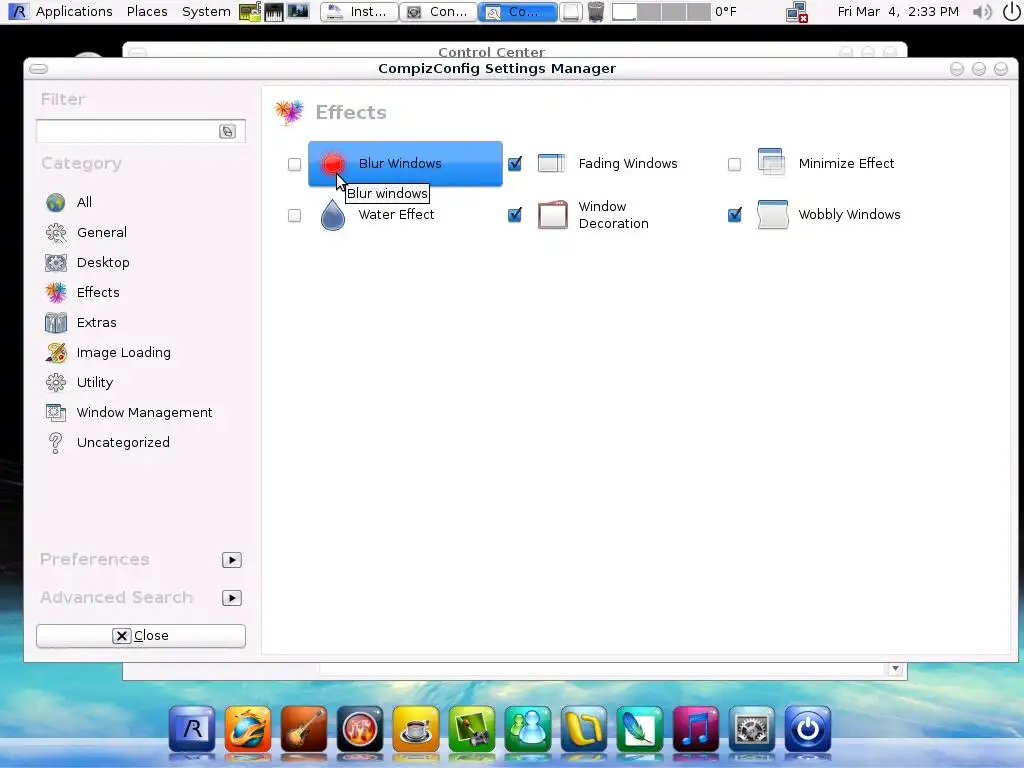Launch the photo and gamepad dock icon
Viewport: 1024px width, 768px height.
[472, 729]
